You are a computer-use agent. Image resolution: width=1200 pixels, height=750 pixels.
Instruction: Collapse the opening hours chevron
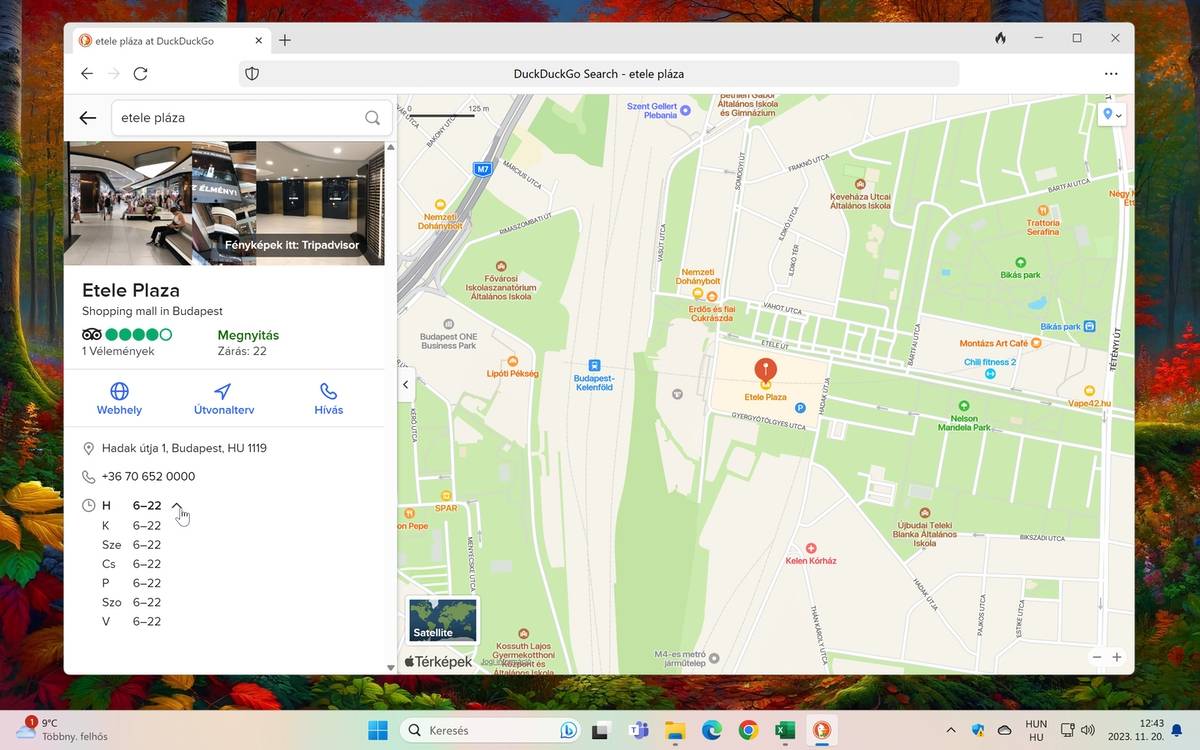[177, 506]
